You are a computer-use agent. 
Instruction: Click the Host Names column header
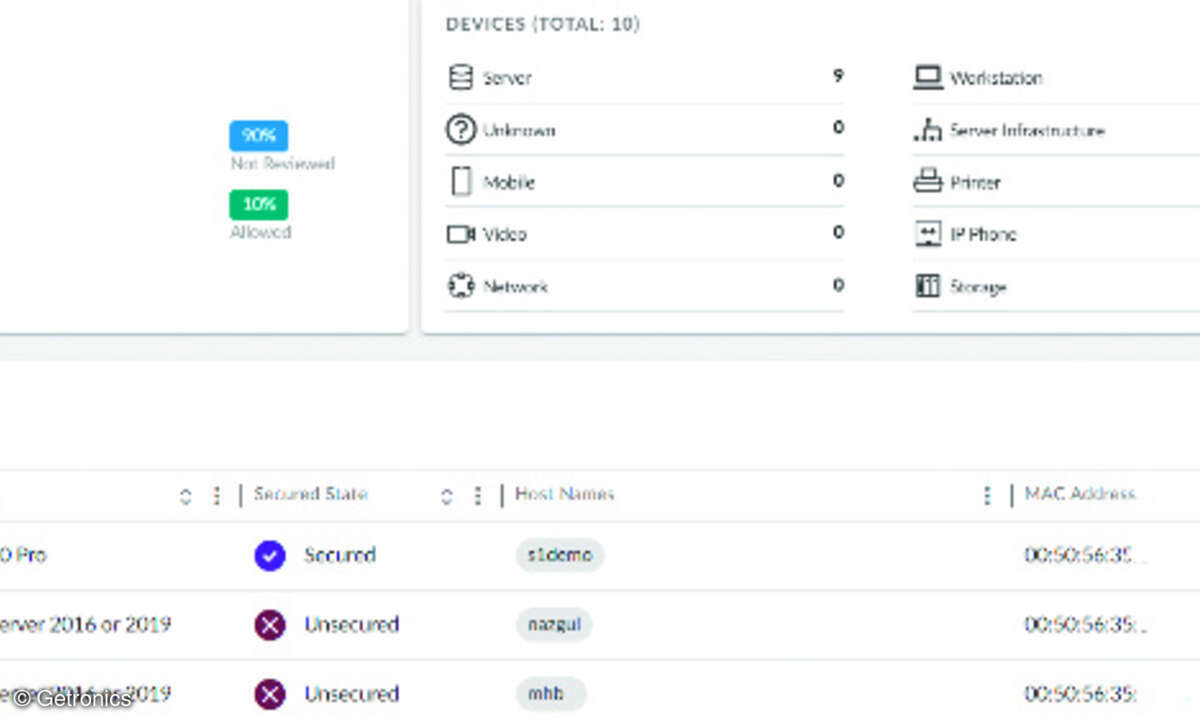(x=564, y=494)
